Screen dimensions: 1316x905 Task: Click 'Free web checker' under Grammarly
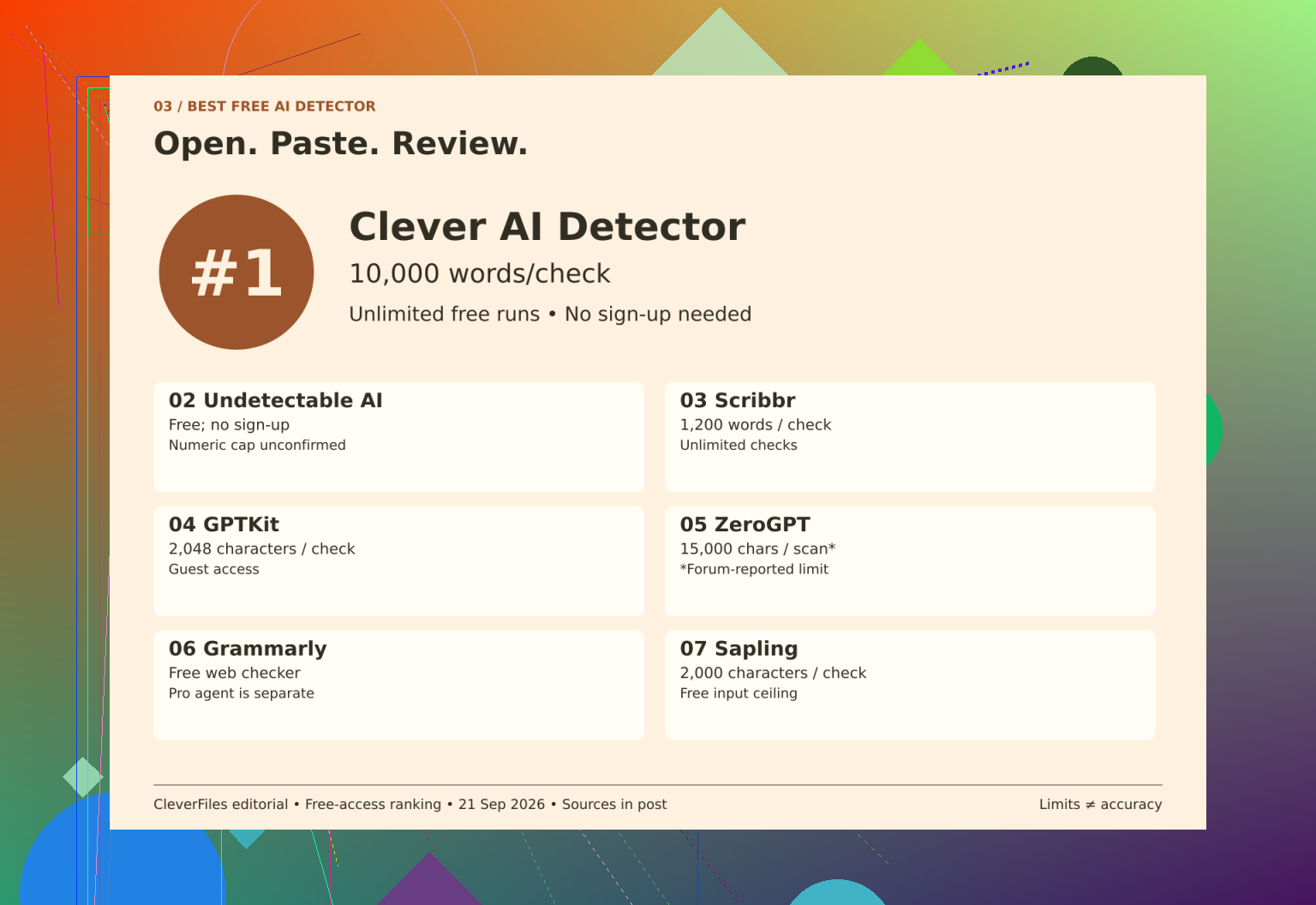pos(234,674)
